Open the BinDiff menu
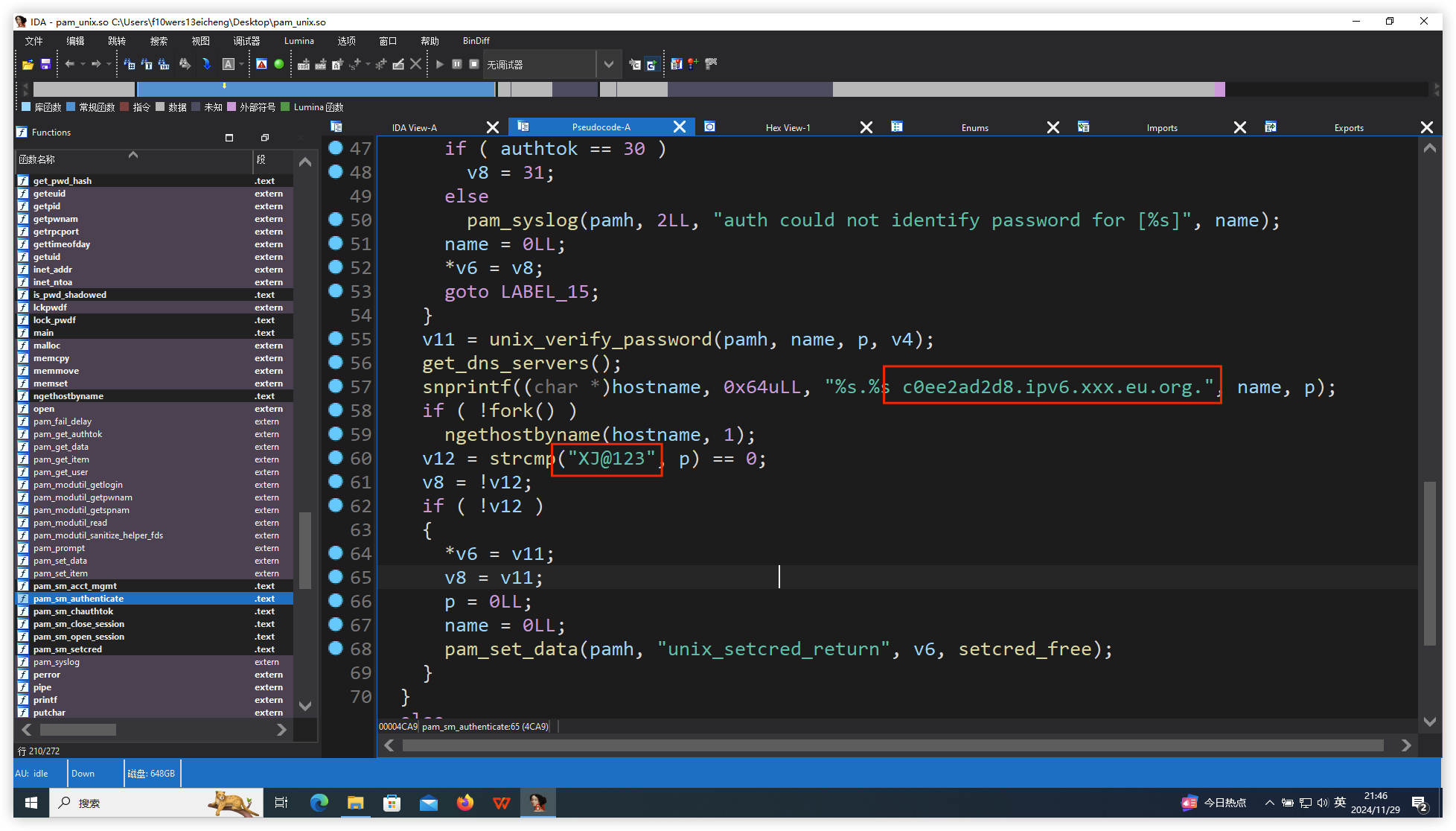1456x831 pixels. (x=476, y=41)
